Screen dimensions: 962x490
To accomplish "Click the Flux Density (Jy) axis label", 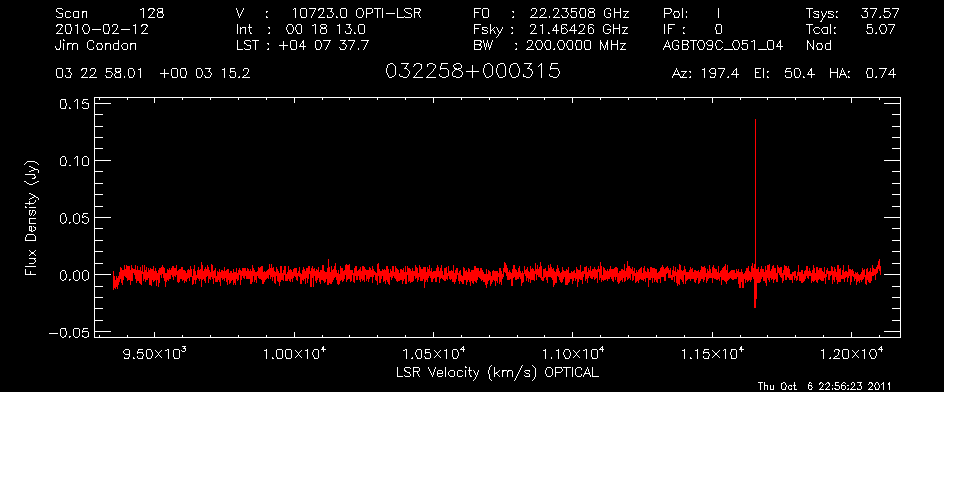I will [31, 218].
